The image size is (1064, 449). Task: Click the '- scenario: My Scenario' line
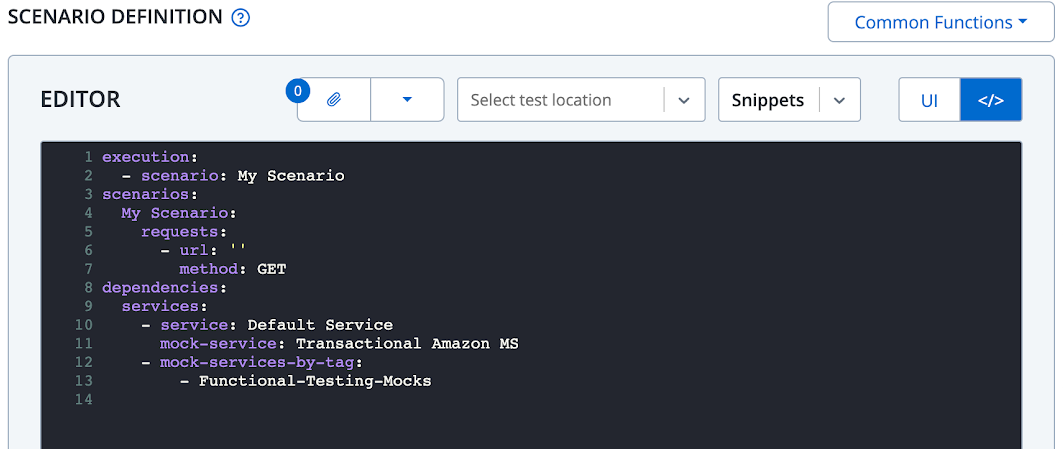point(233,176)
